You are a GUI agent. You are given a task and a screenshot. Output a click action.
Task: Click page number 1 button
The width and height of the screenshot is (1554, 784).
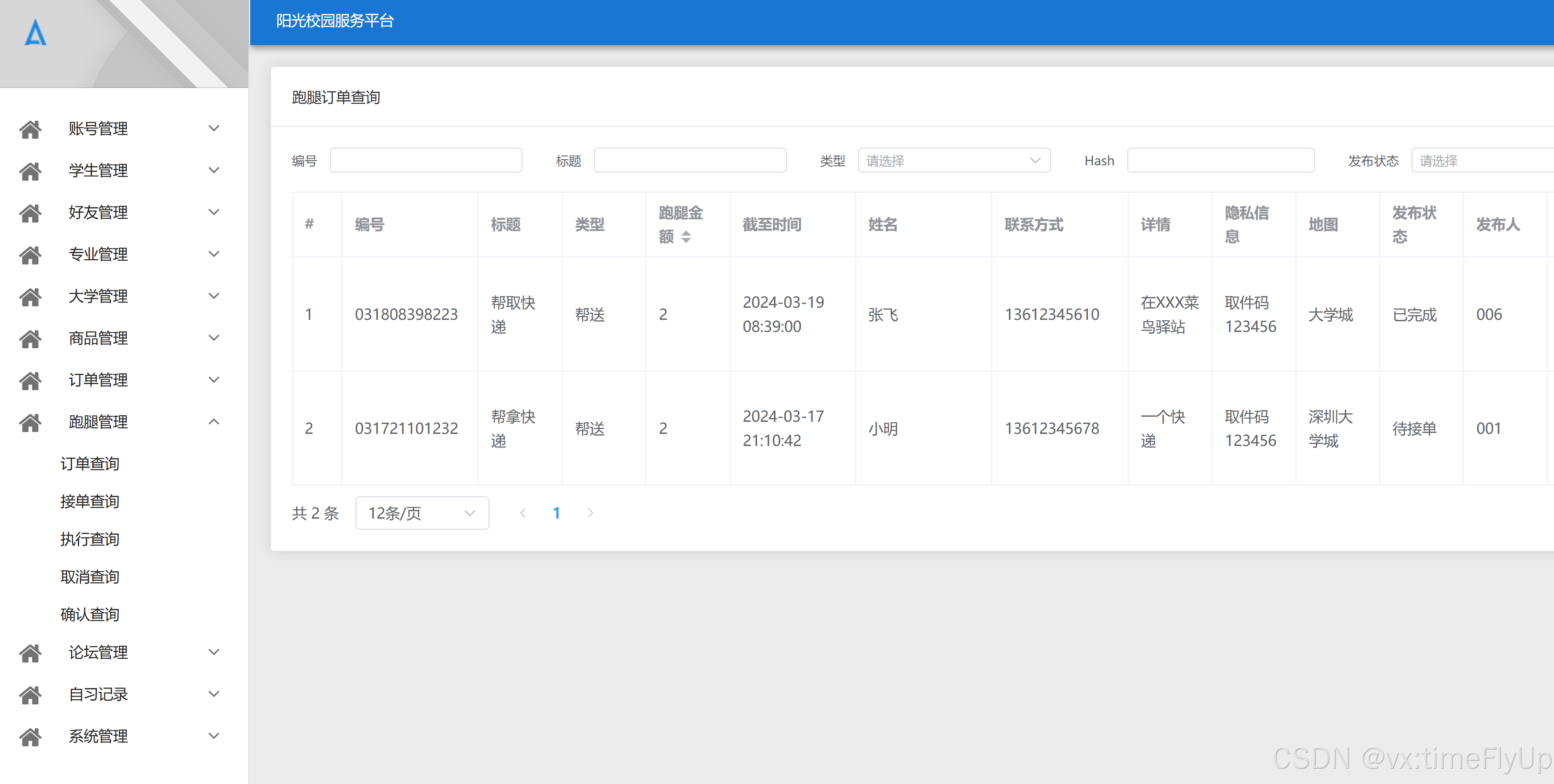pos(556,513)
